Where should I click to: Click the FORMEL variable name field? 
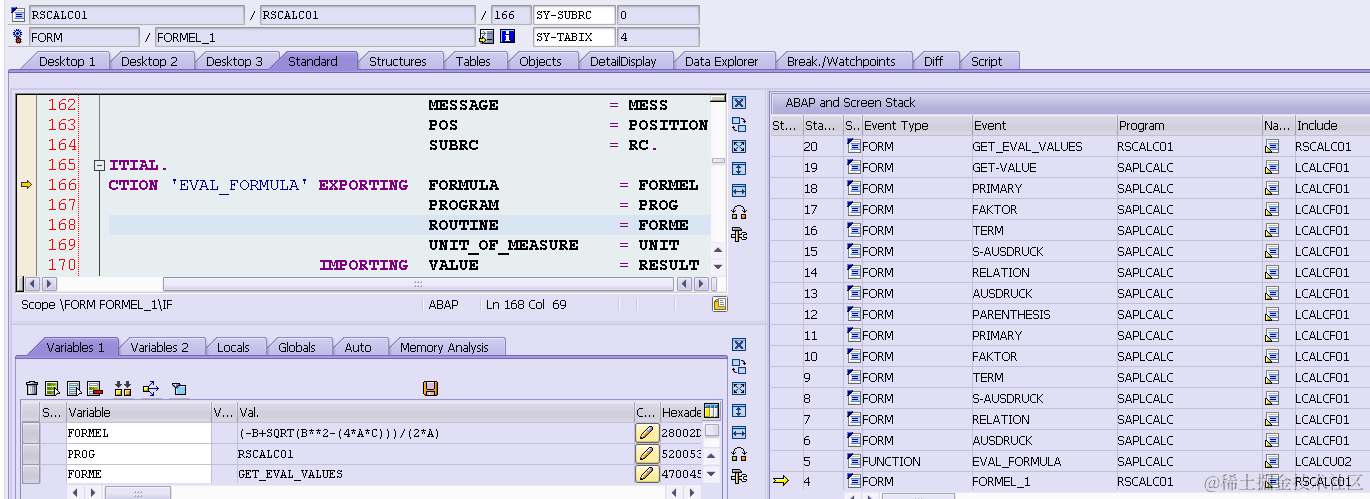138,433
